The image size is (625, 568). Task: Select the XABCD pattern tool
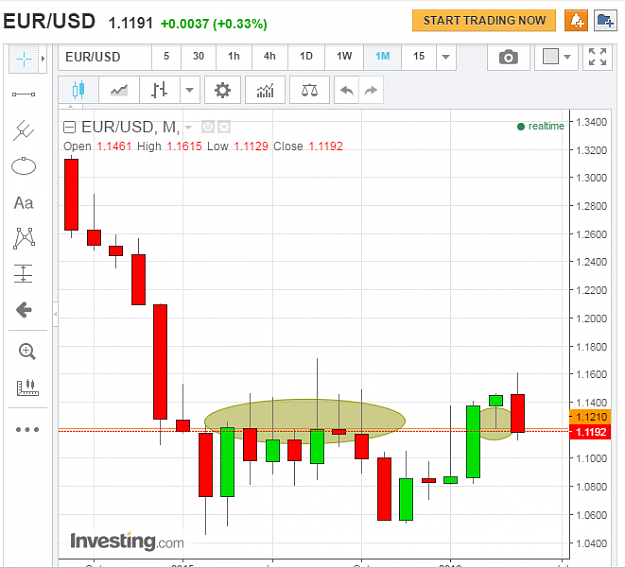[24, 238]
